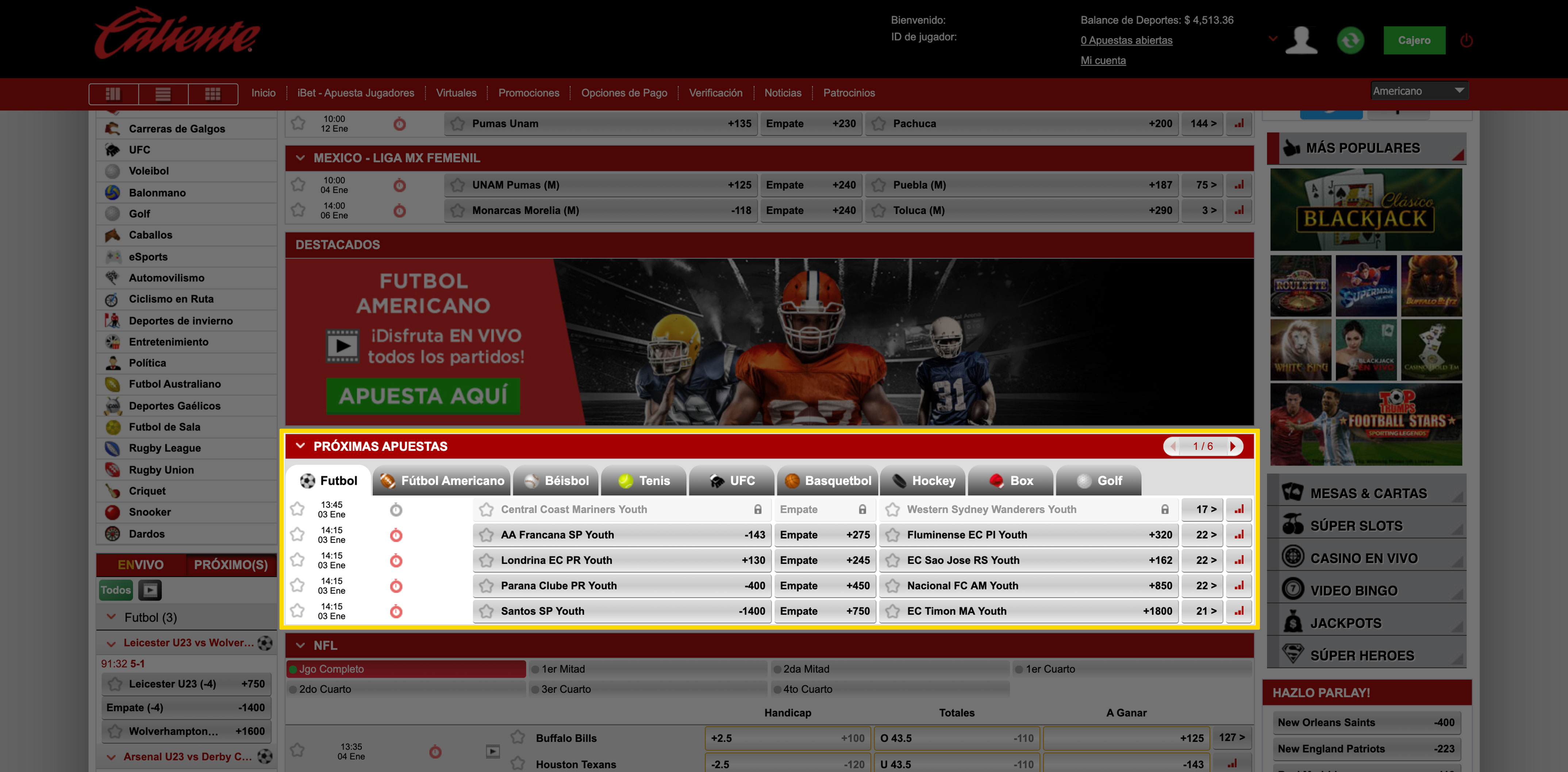The image size is (1568, 772).
Task: Click the green refresh balance icon
Action: click(x=1350, y=40)
